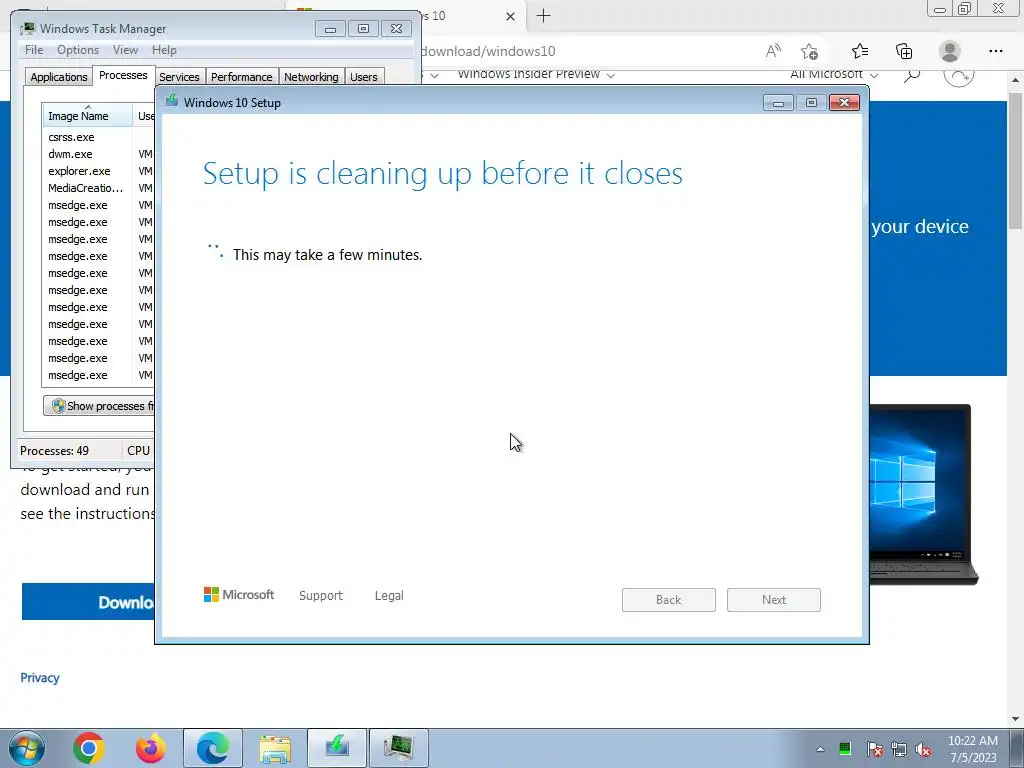The image size is (1024, 768).
Task: Open Task Manager Help menu
Action: (x=164, y=50)
